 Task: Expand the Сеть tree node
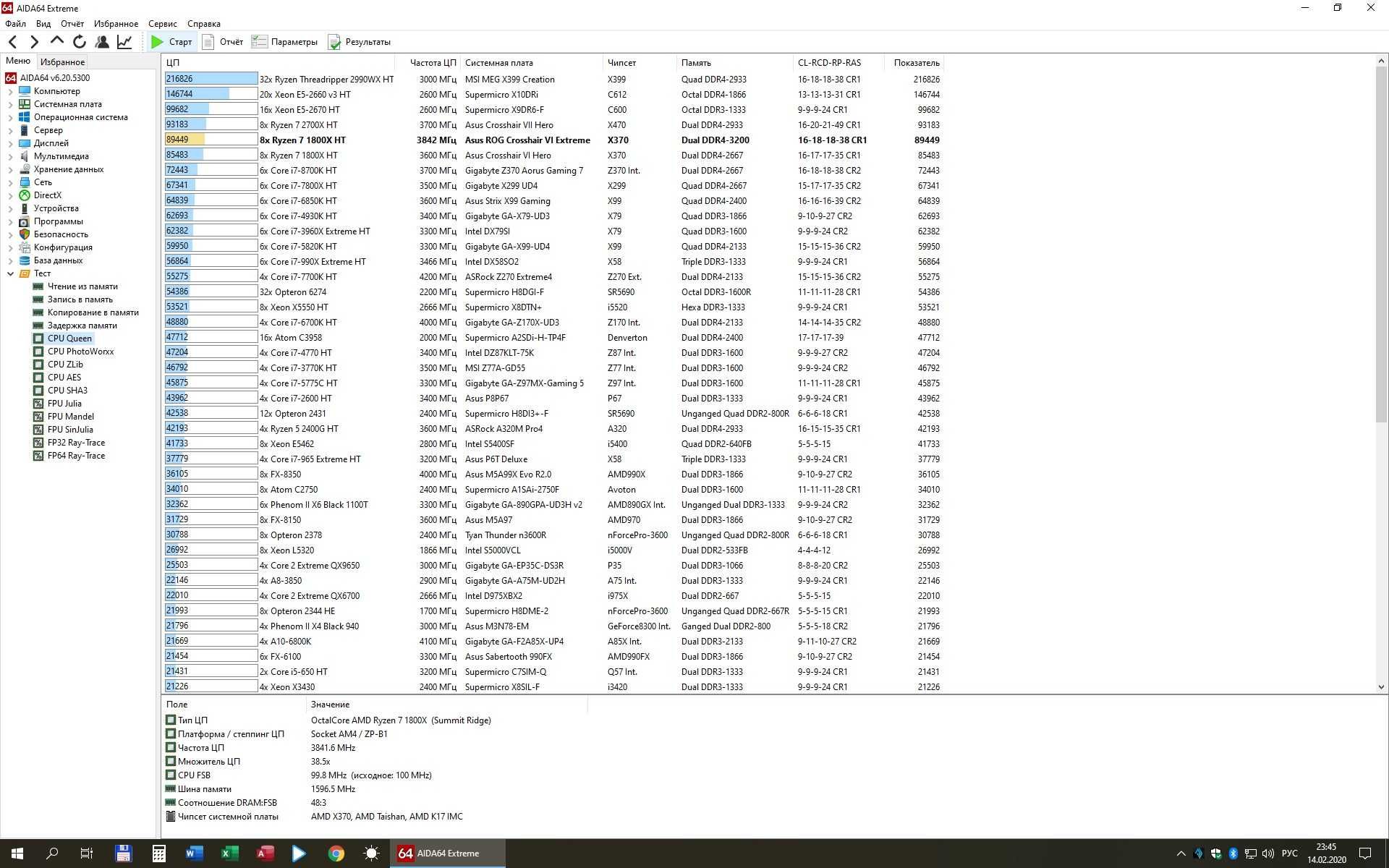pyautogui.click(x=10, y=183)
